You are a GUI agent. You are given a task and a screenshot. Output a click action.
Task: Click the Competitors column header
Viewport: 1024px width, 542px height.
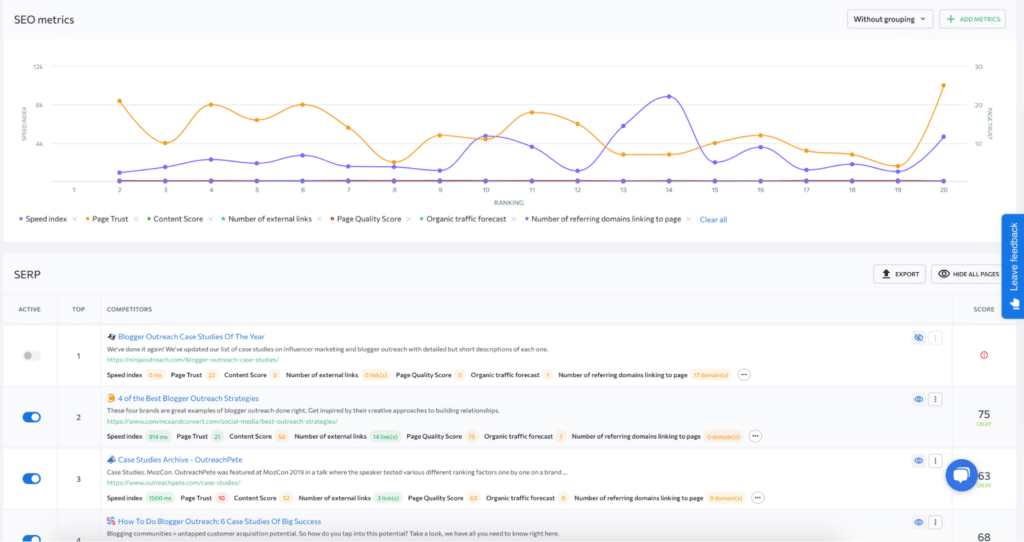coord(129,310)
